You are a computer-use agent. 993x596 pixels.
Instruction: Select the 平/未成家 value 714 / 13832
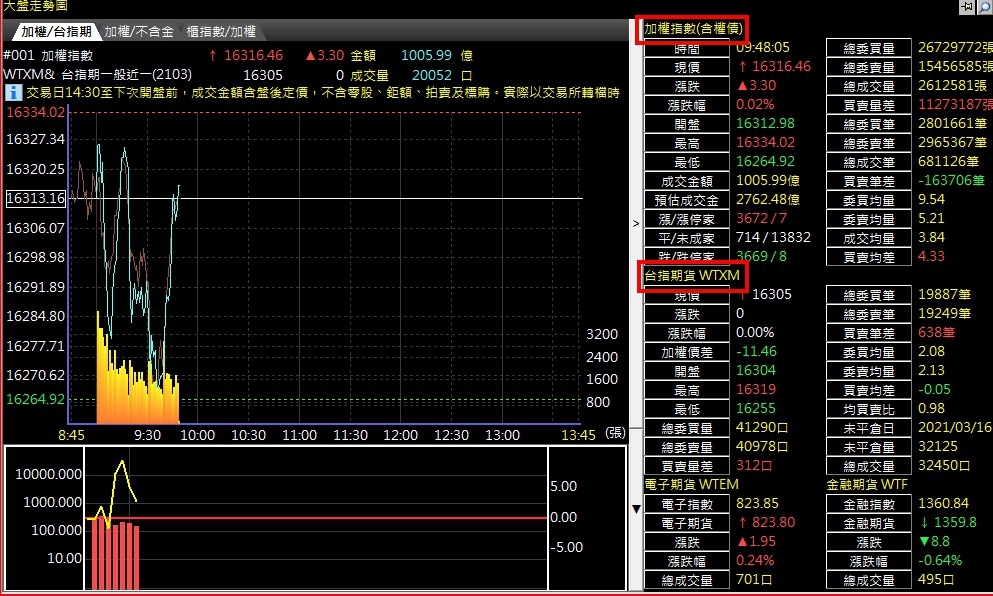pyautogui.click(x=773, y=238)
